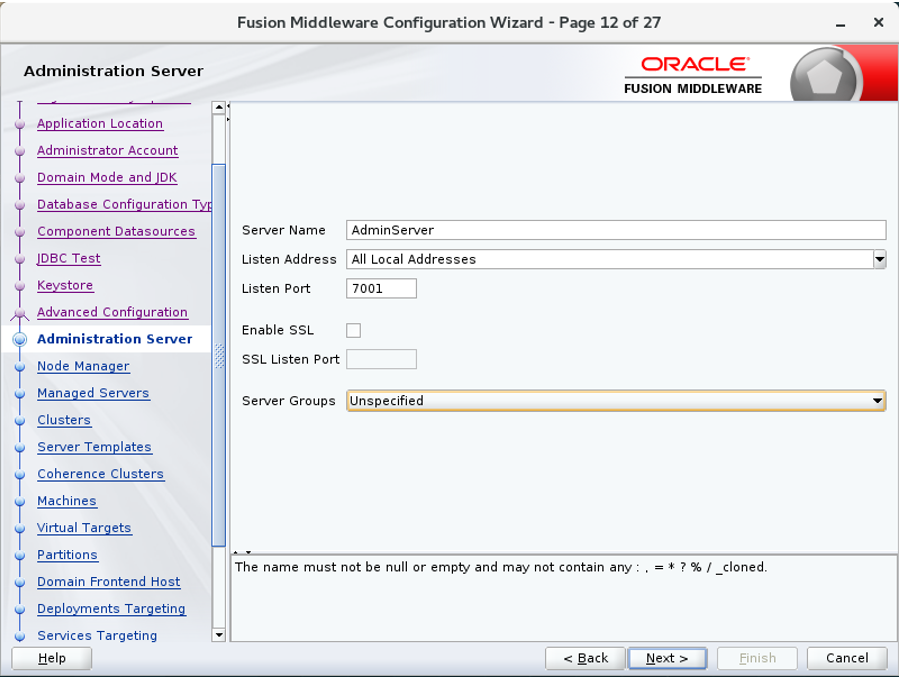The image size is (902, 682).
Task: Proceed with the Next button
Action: click(x=667, y=658)
